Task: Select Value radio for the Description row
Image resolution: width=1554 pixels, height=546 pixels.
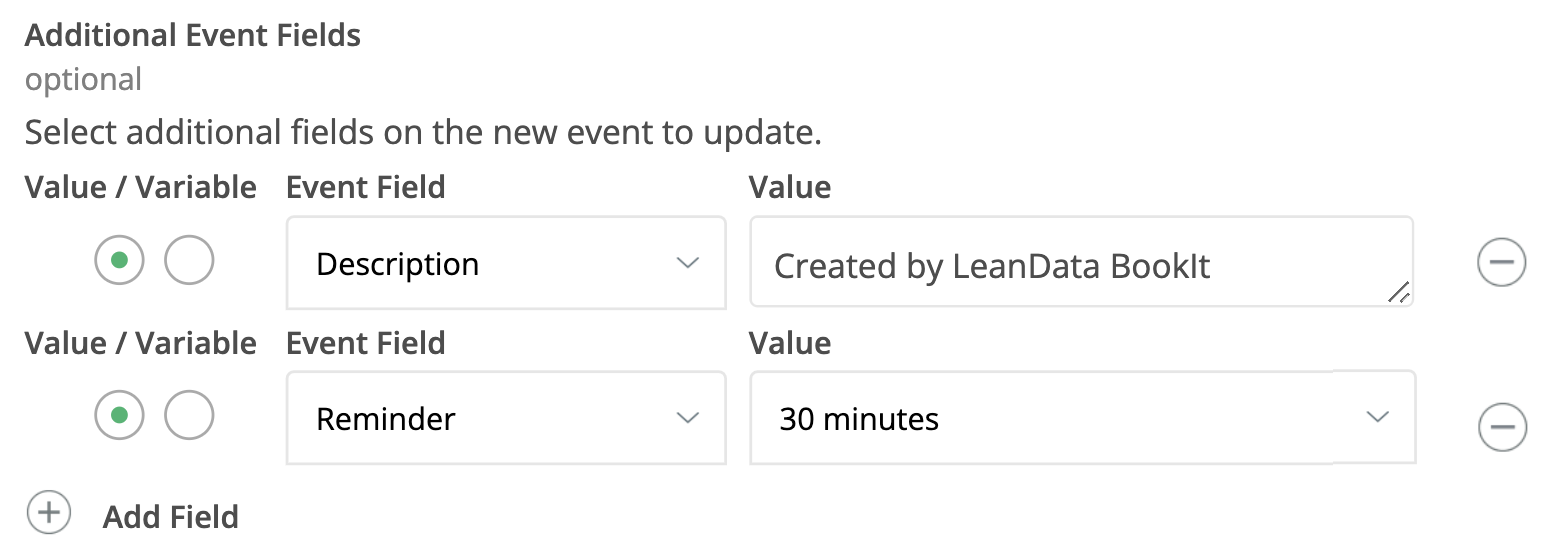Action: (120, 261)
